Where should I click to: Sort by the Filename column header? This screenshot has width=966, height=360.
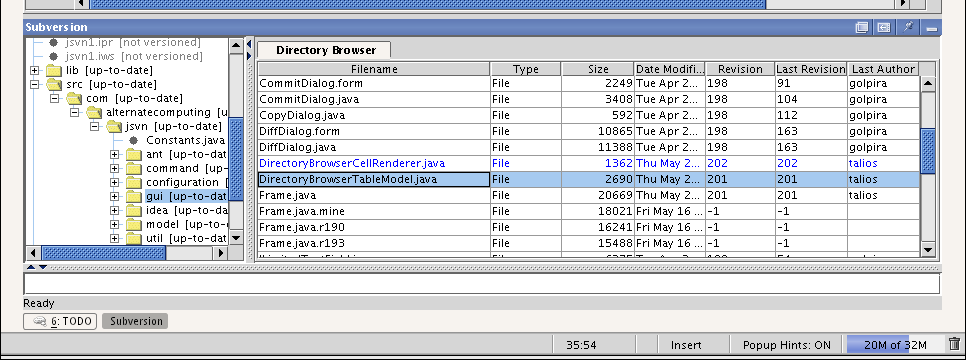pyautogui.click(x=374, y=69)
